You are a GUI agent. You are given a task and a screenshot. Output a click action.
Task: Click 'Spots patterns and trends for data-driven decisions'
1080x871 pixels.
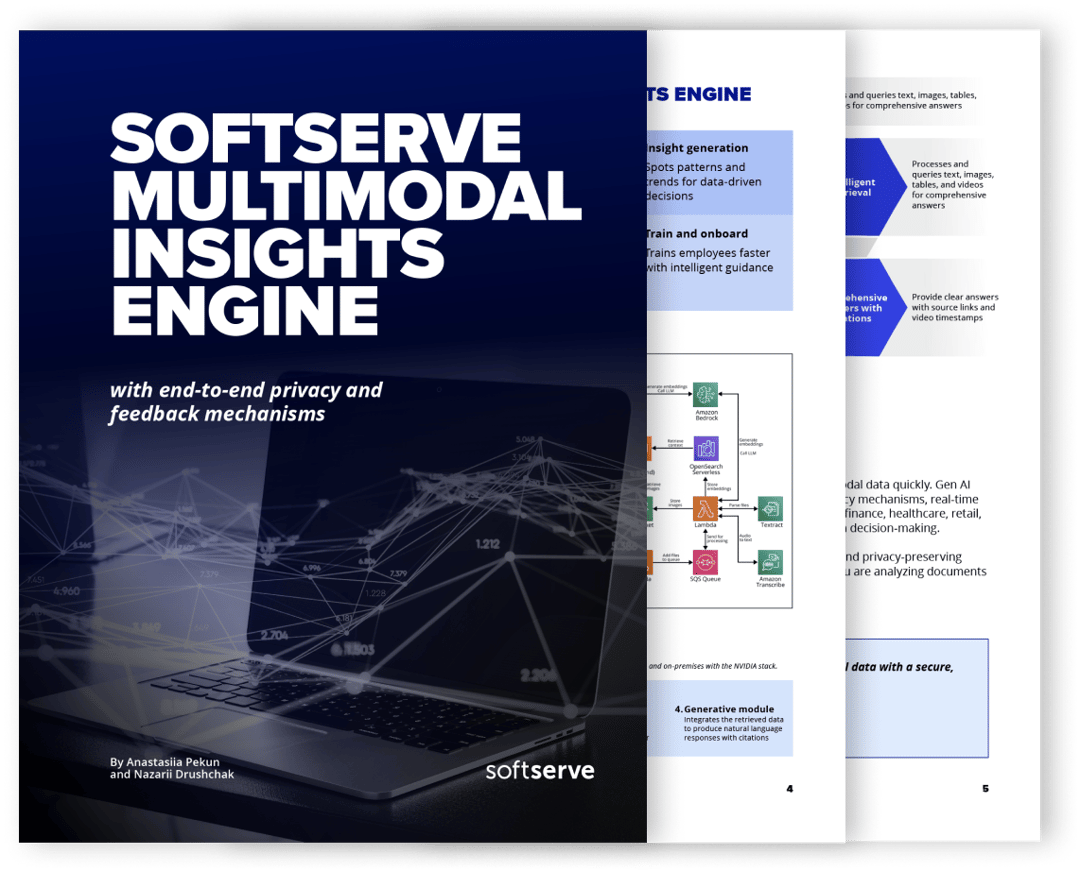click(x=704, y=182)
